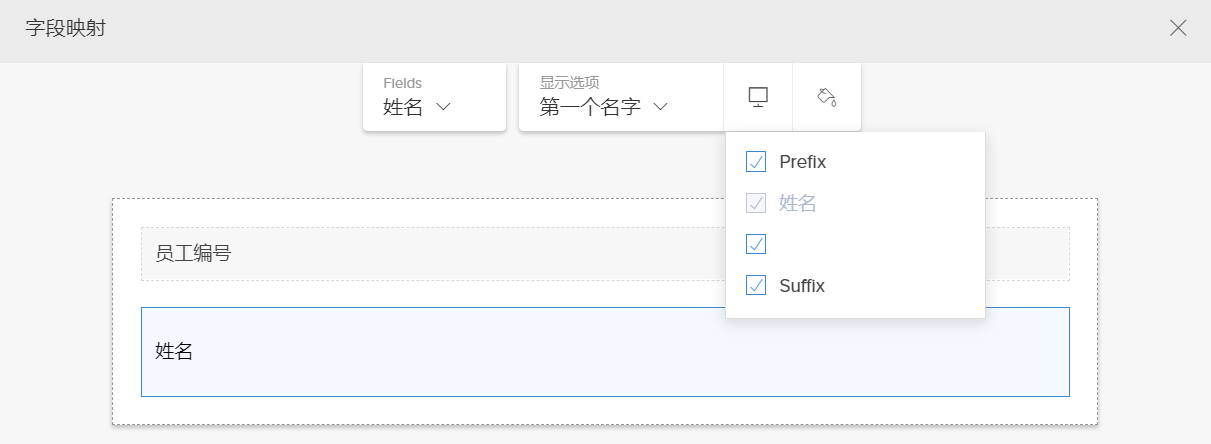
Task: Click the chevron beside 第一个名字
Action: click(x=660, y=107)
